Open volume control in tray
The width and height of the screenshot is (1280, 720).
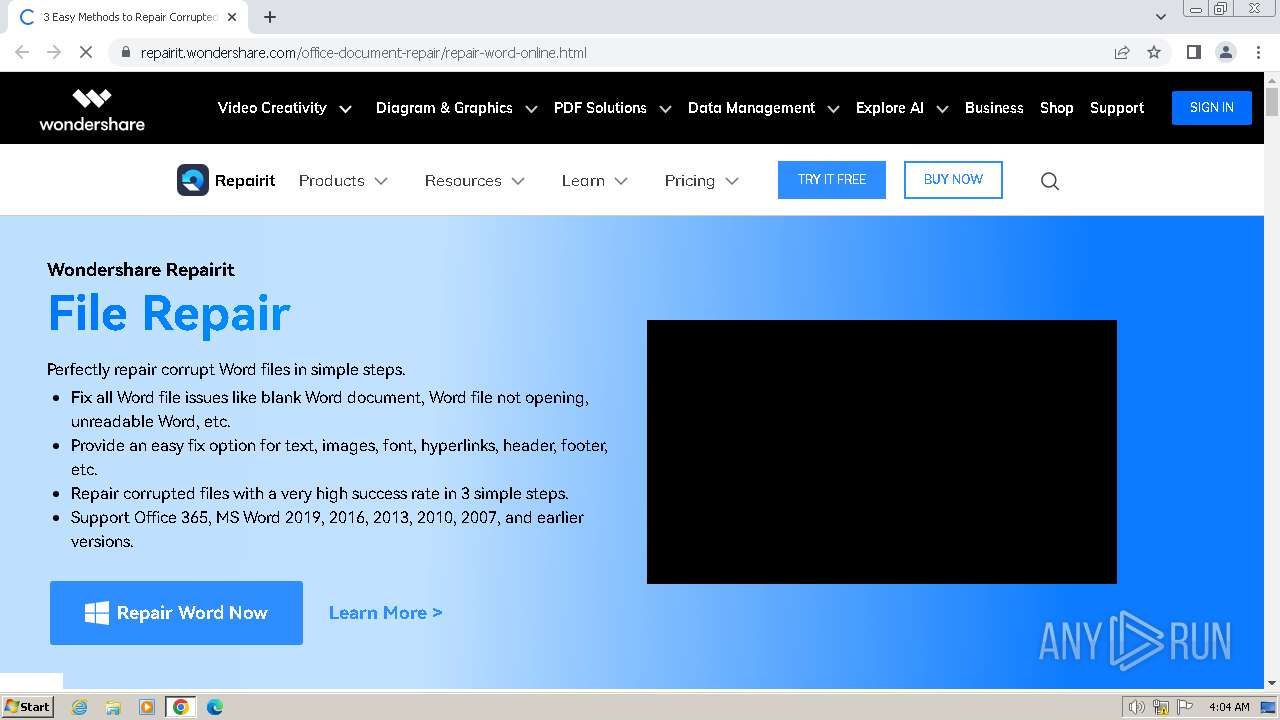pos(1137,707)
